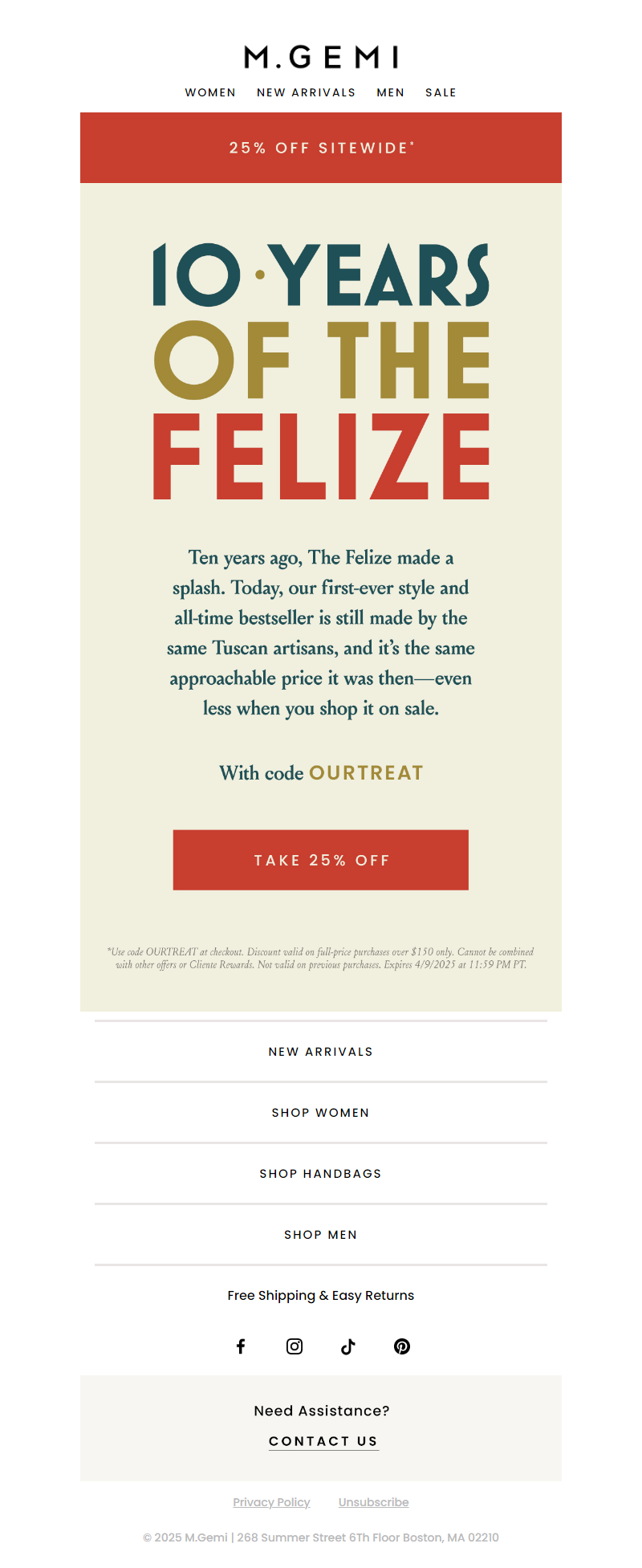Open the SHOP WOMEN link

coord(321,1113)
